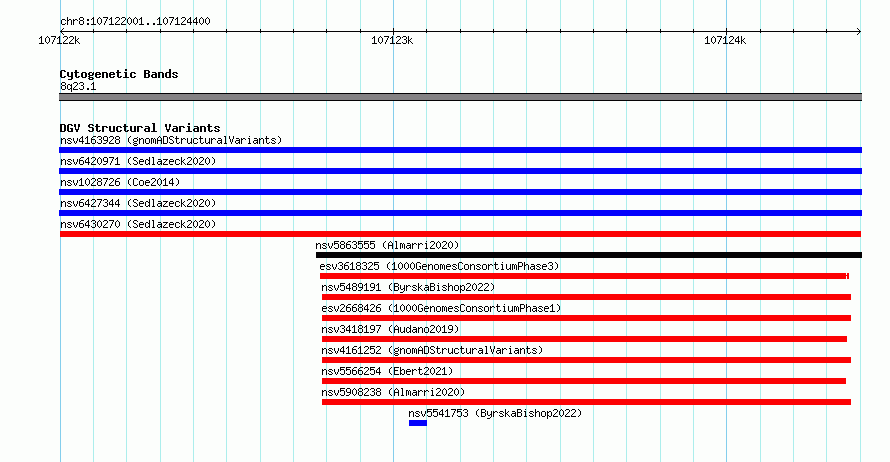Click the right arrow end of the ruler
890x462 pixels.
pos(859,31)
